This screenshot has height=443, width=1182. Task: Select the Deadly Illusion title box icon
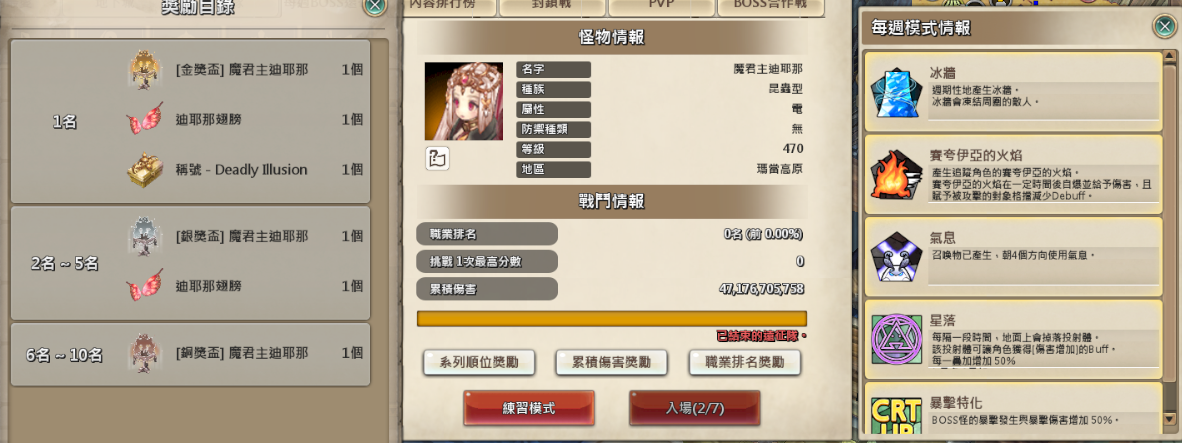tap(144, 170)
